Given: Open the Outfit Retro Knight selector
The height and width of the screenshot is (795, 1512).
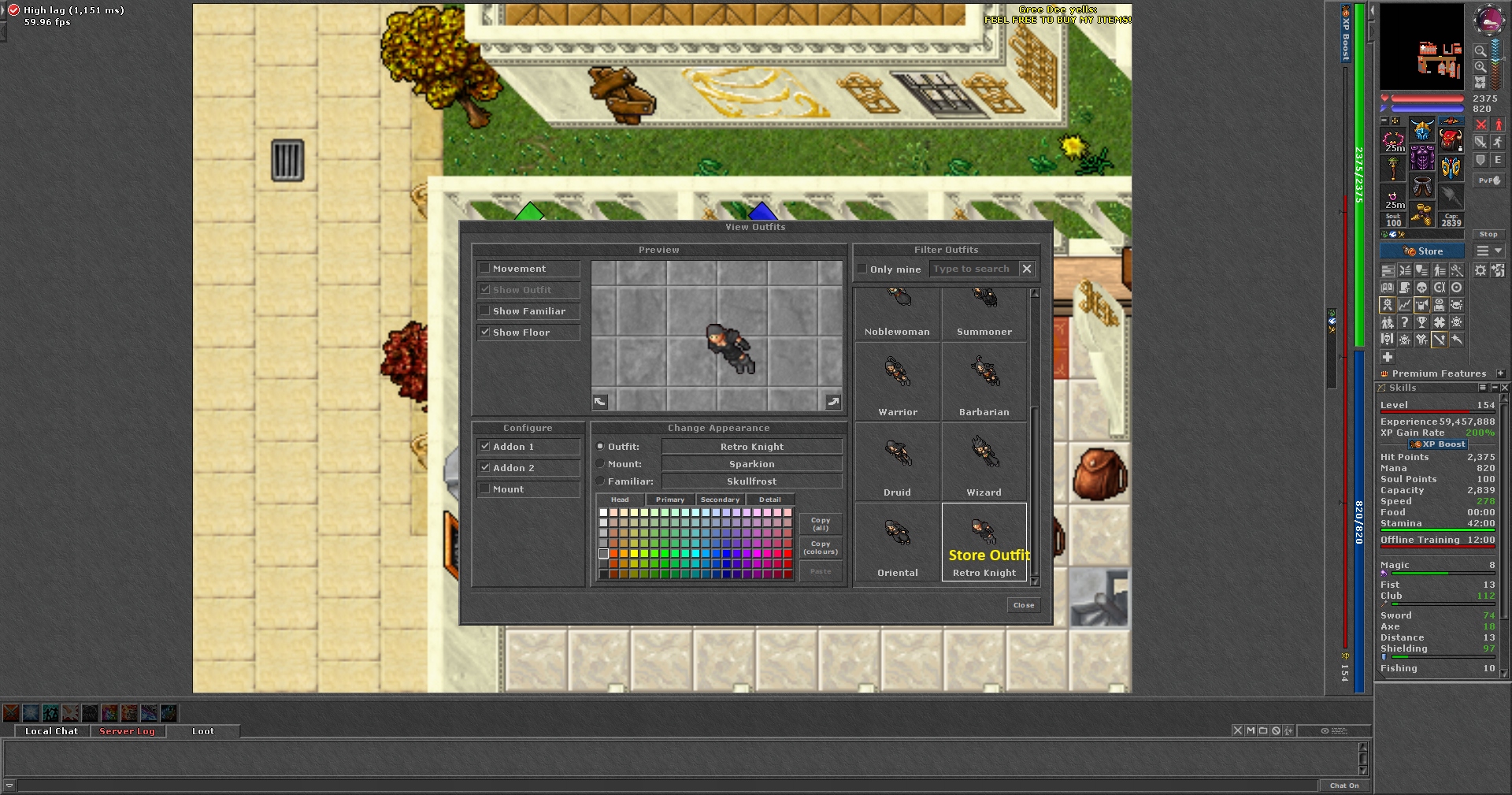Looking at the screenshot, I should pyautogui.click(x=752, y=447).
